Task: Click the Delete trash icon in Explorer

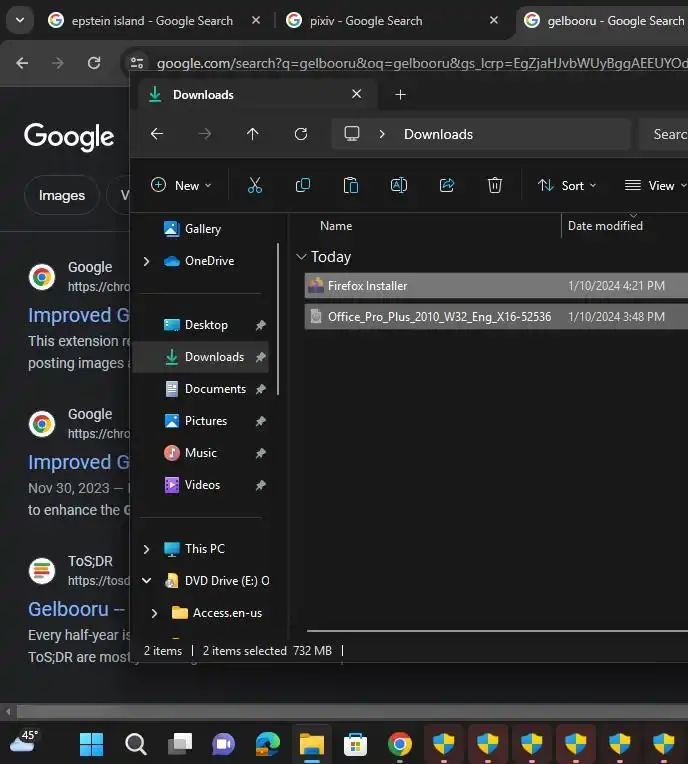Action: [495, 185]
